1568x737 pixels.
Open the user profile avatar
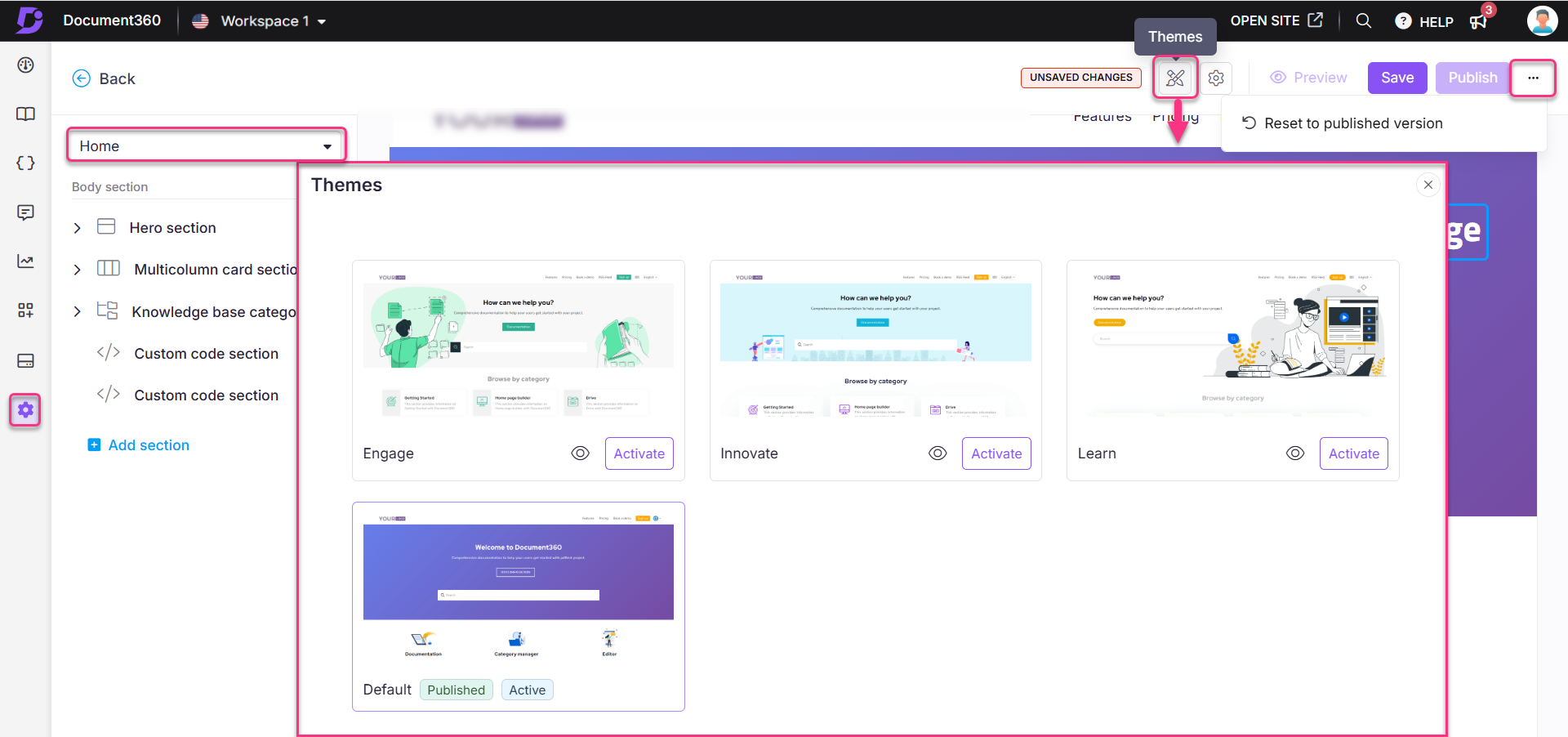tap(1542, 20)
